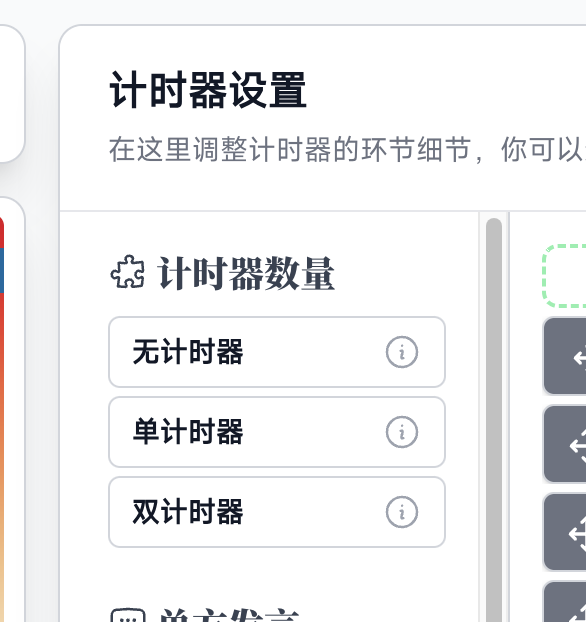The height and width of the screenshot is (622, 586).
Task: Click the move arrows icon on third gray block
Action: pos(578,534)
